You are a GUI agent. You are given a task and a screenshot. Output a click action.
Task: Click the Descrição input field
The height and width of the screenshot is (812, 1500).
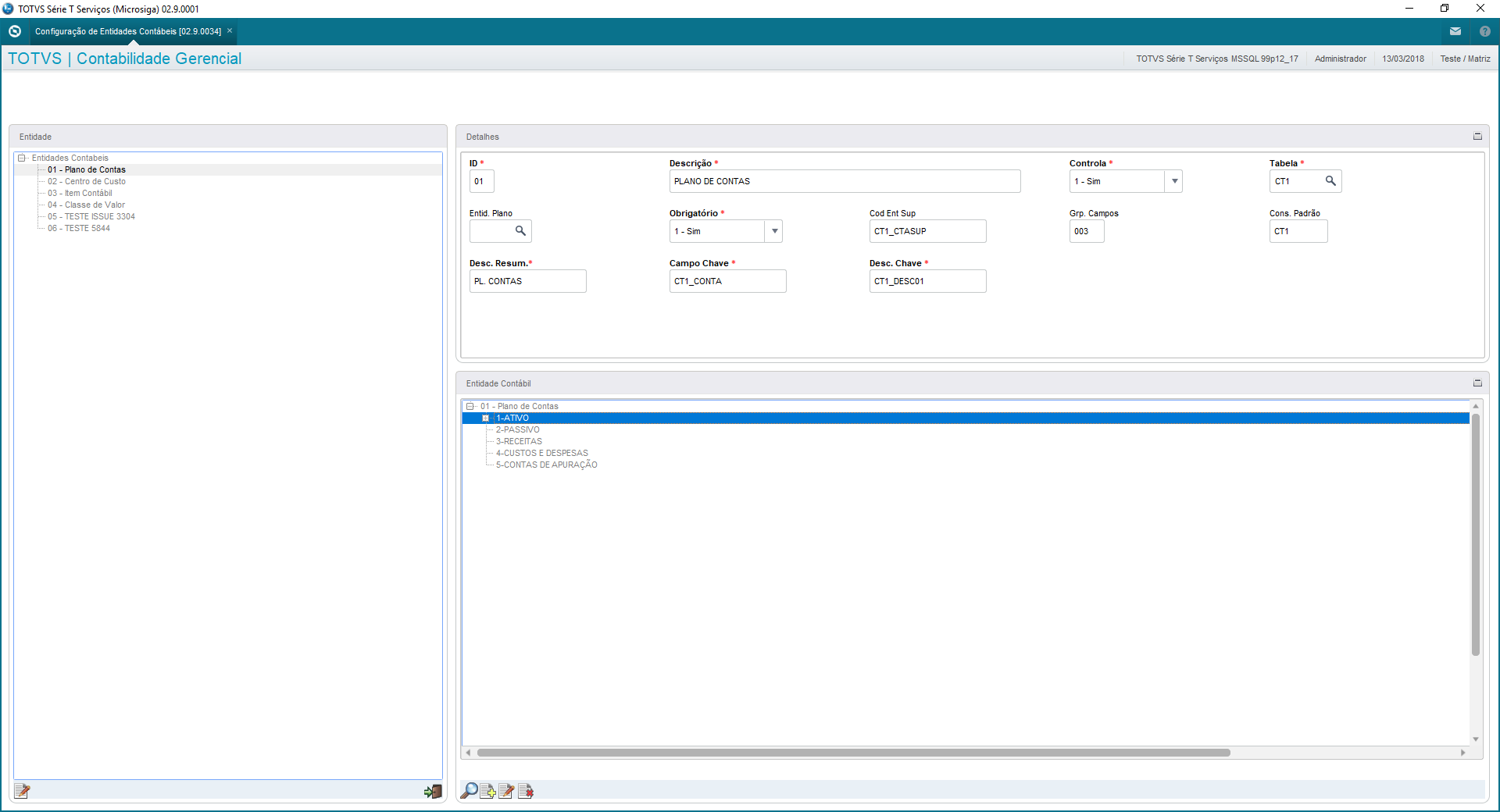tap(845, 181)
